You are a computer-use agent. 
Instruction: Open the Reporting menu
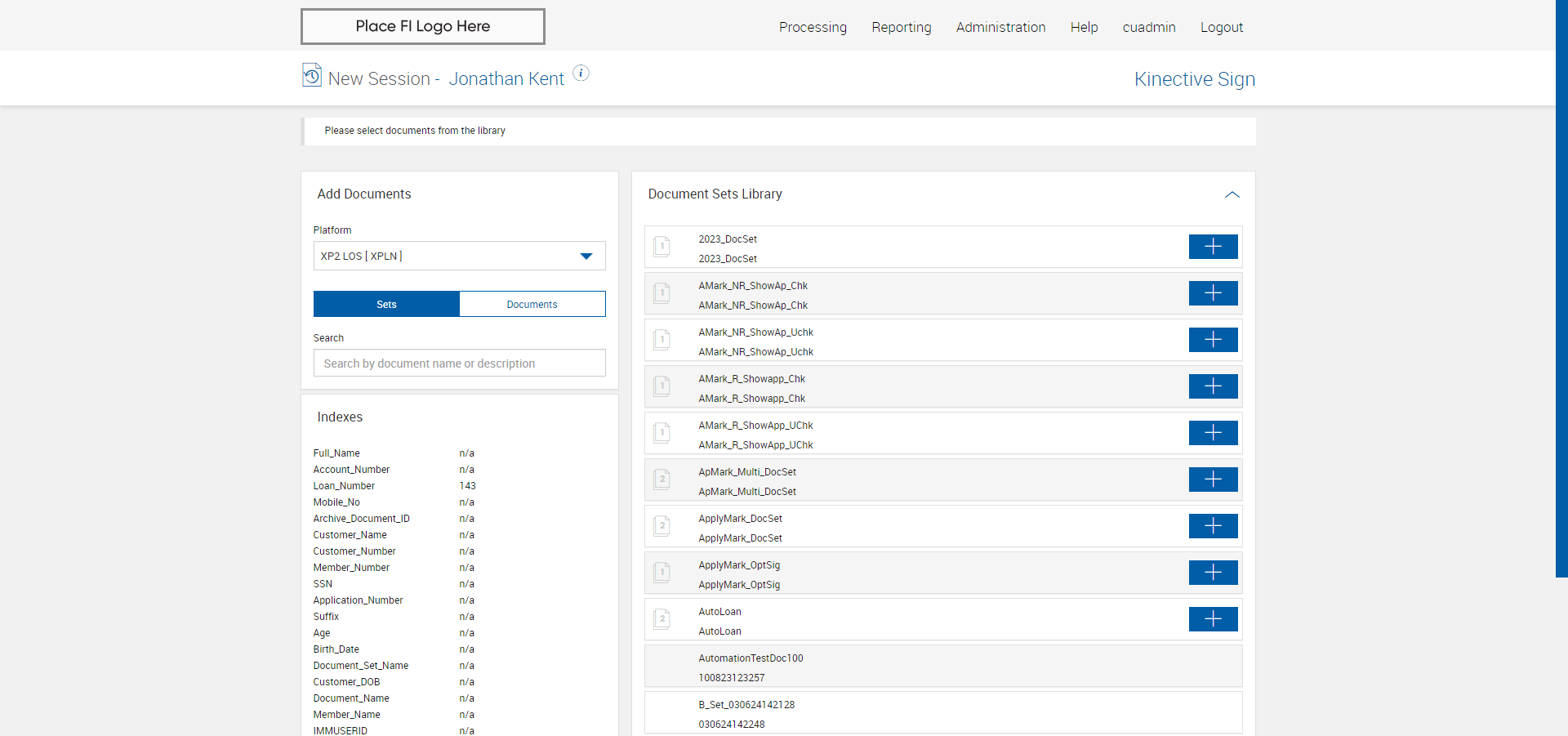(901, 27)
